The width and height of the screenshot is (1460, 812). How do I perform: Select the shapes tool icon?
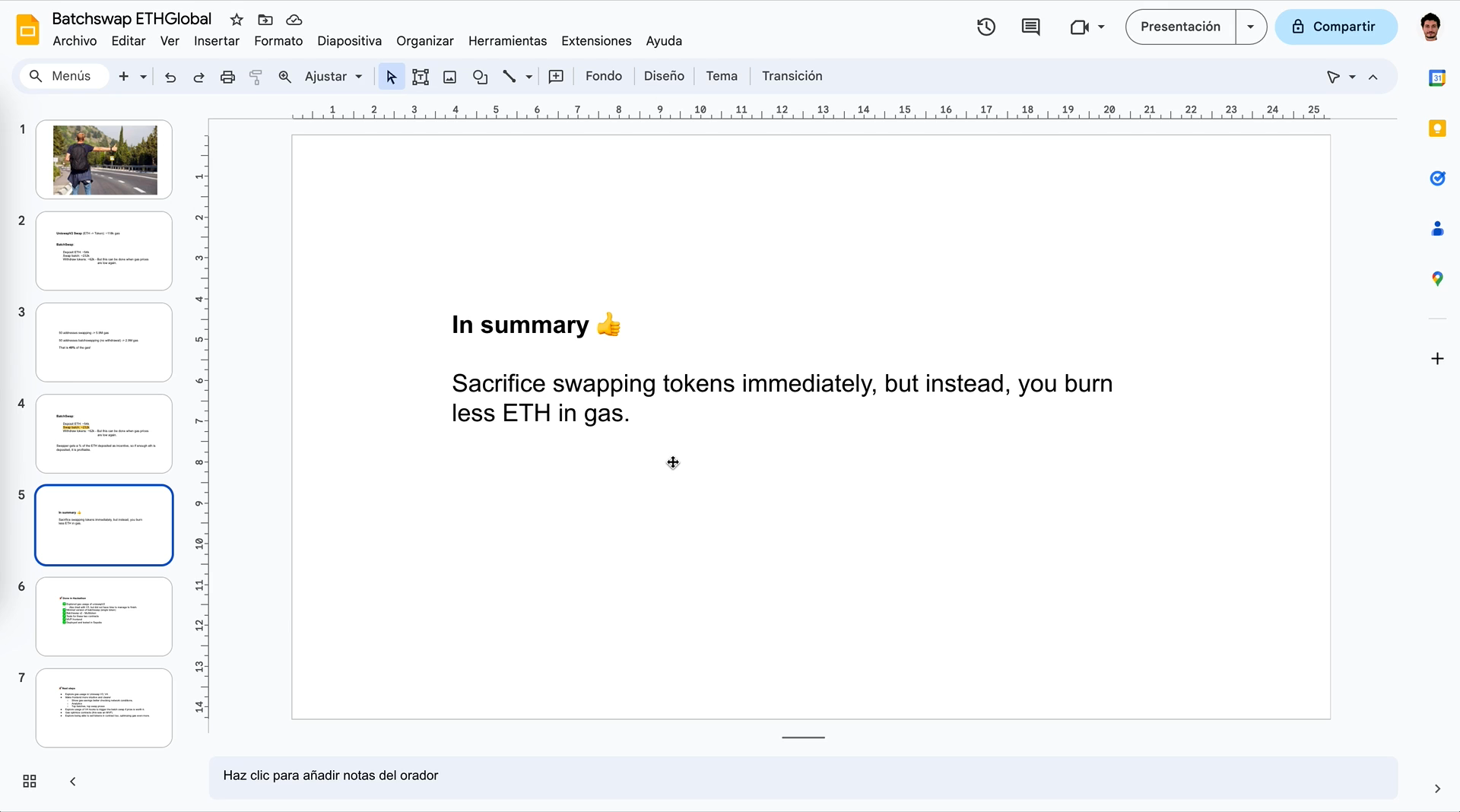pyautogui.click(x=480, y=77)
